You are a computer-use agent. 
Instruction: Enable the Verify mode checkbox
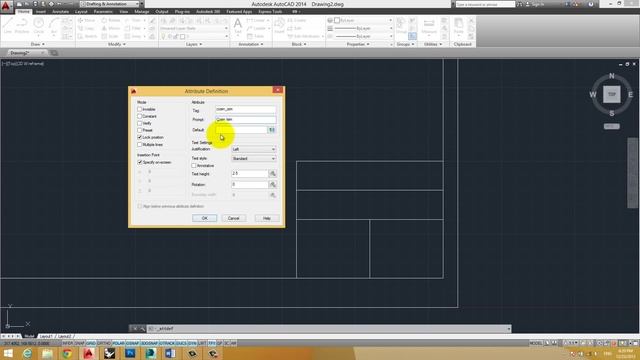(140, 123)
